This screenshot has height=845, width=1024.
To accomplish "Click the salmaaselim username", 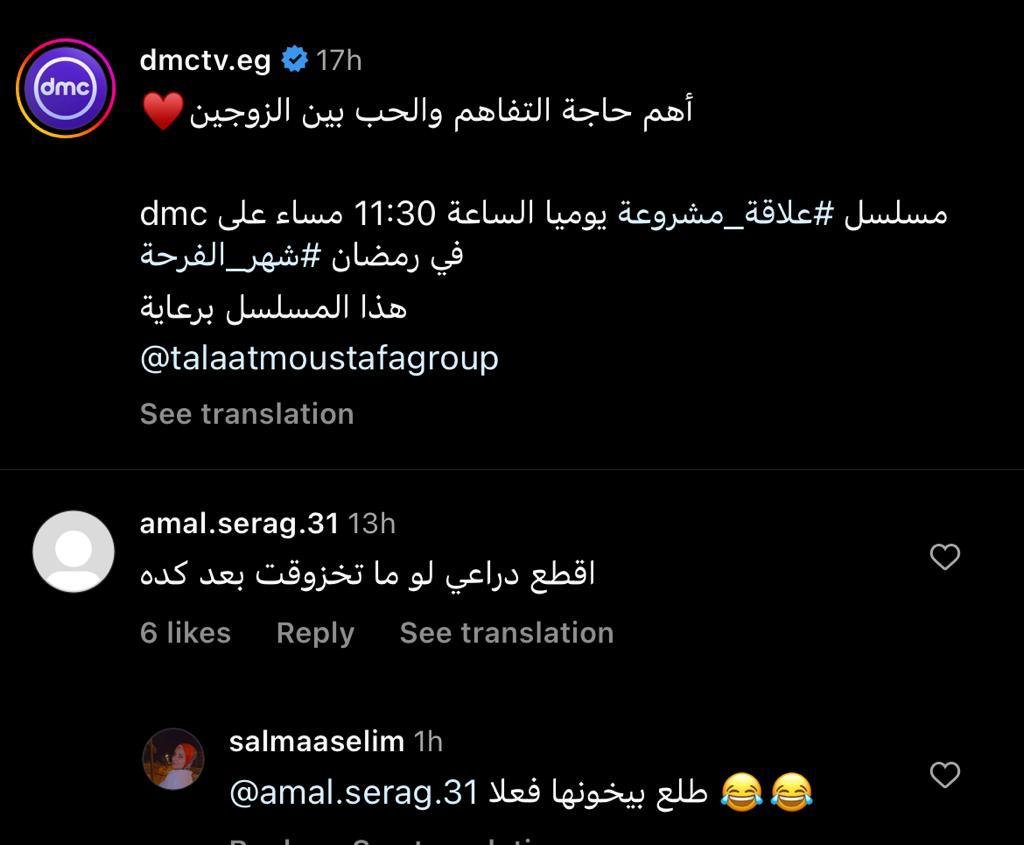I will point(316,741).
